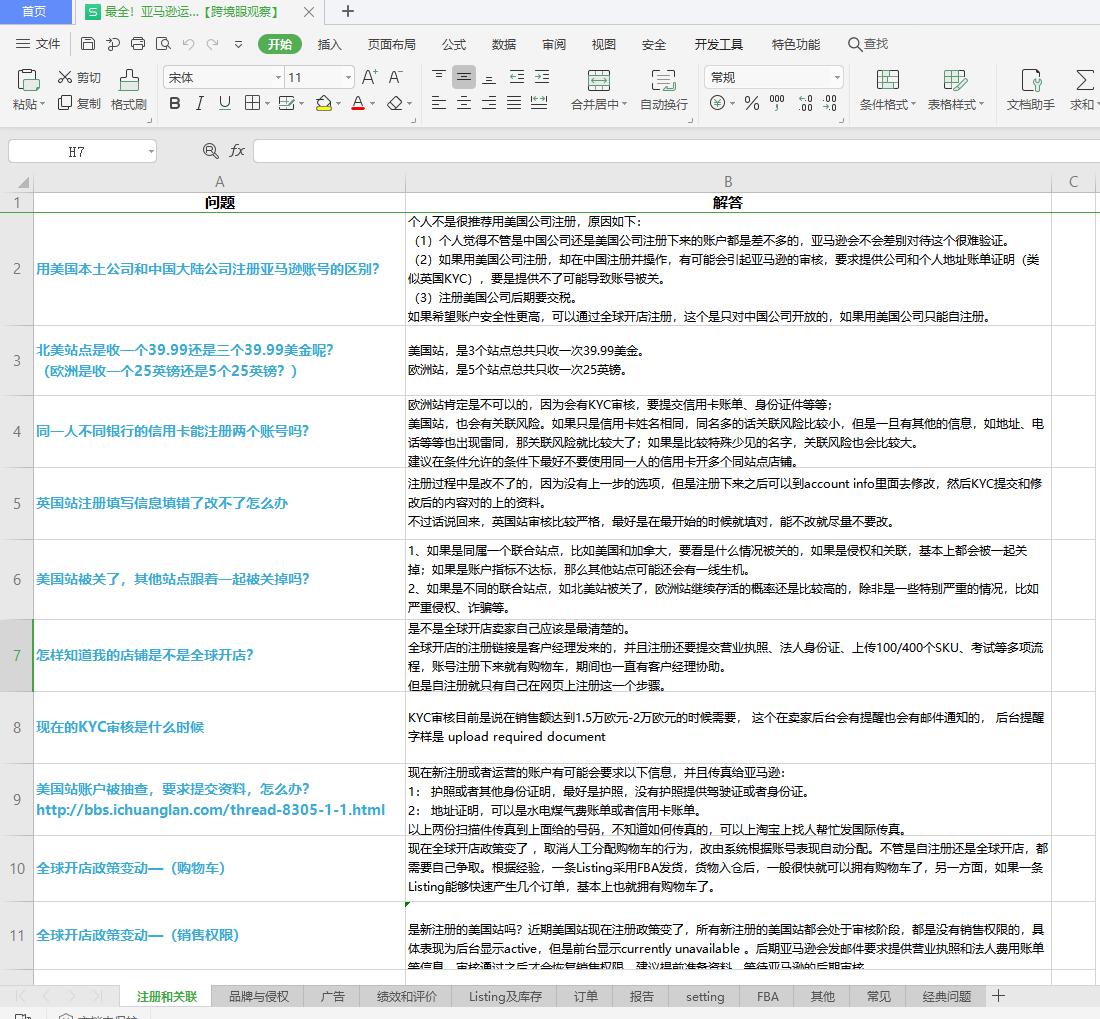Open Merge and Center icon
Viewport: 1100px width, 1019px height.
[598, 80]
